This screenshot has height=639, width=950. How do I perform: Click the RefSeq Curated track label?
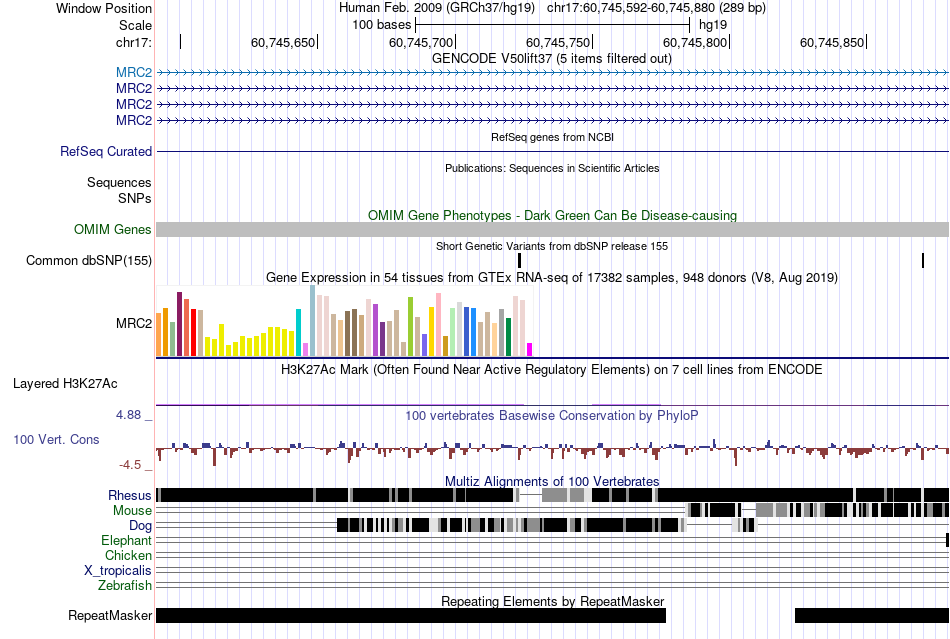106,151
